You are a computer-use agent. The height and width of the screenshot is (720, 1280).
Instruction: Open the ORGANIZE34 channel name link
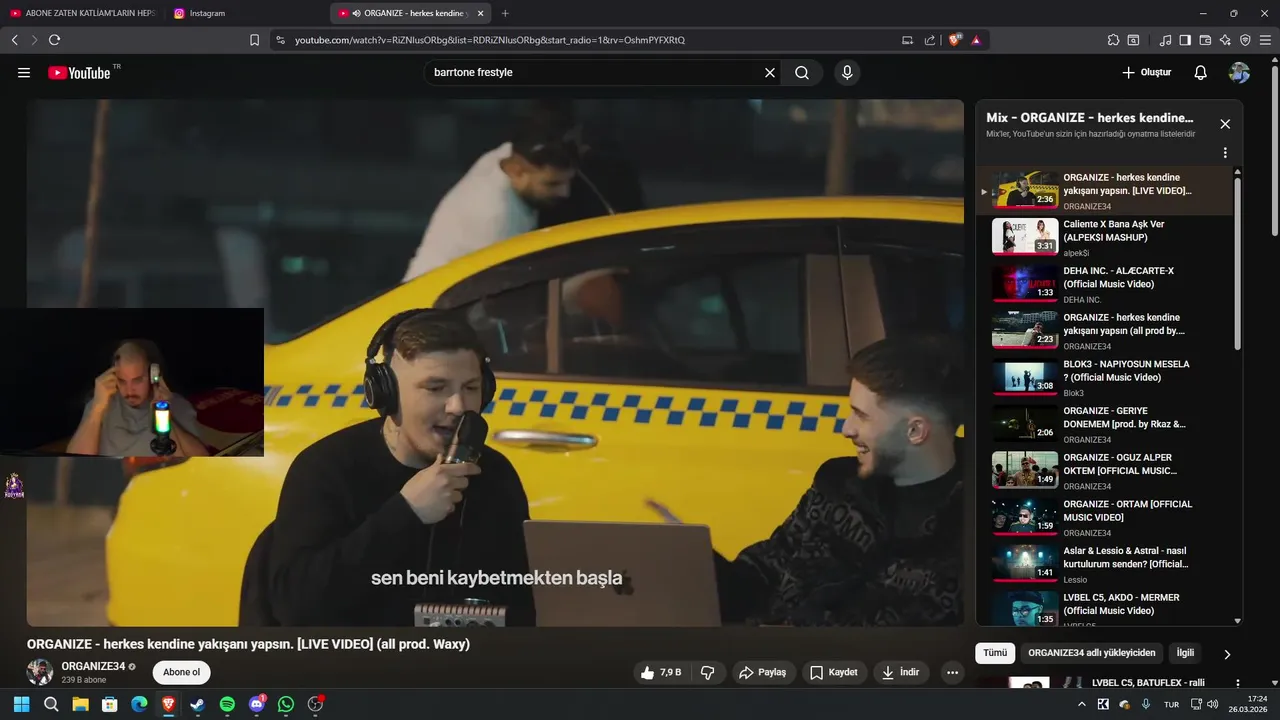93,666
